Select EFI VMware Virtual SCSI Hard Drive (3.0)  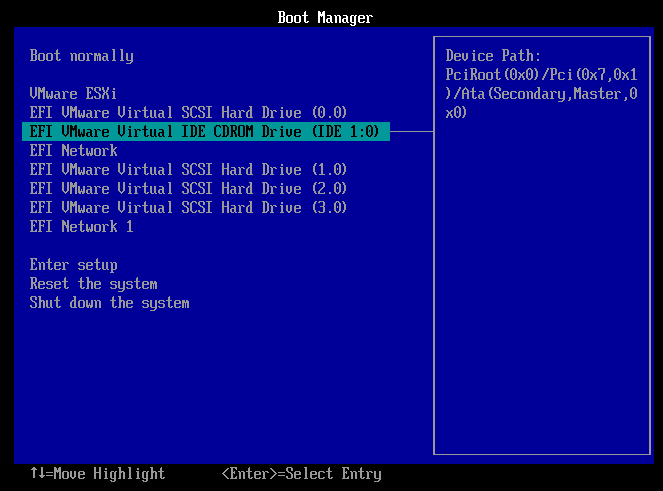(x=188, y=208)
